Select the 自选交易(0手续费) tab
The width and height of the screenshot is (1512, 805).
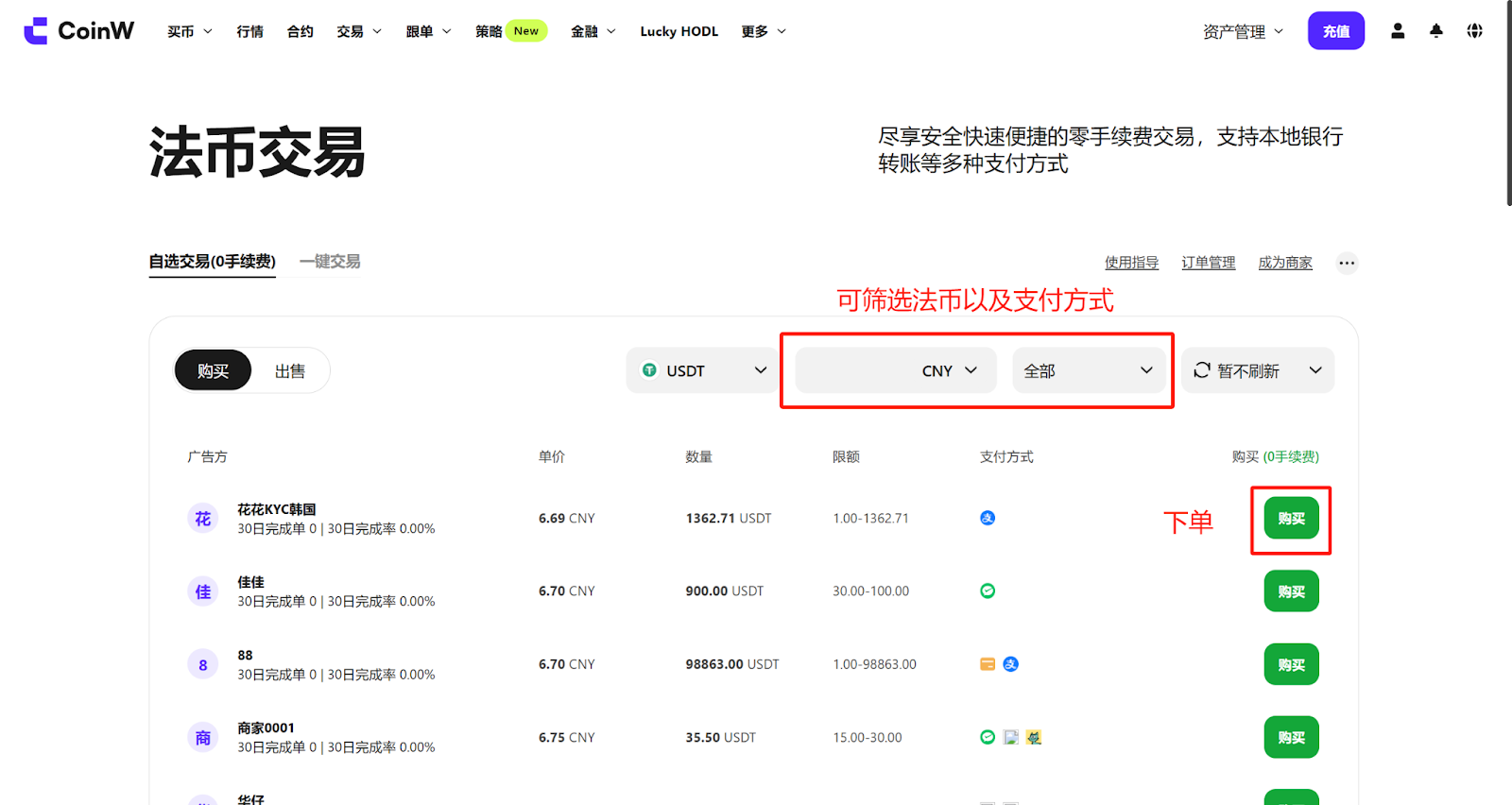(x=213, y=262)
